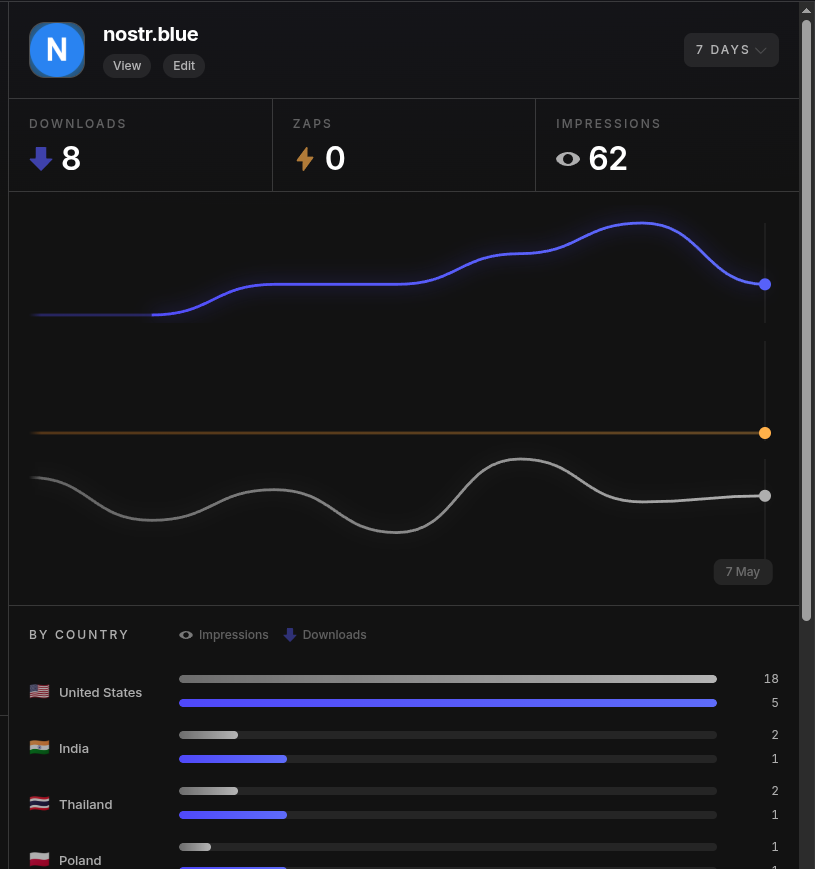This screenshot has width=815, height=869.
Task: Click the downloads arrow icon beside 8
Action: coord(40,159)
